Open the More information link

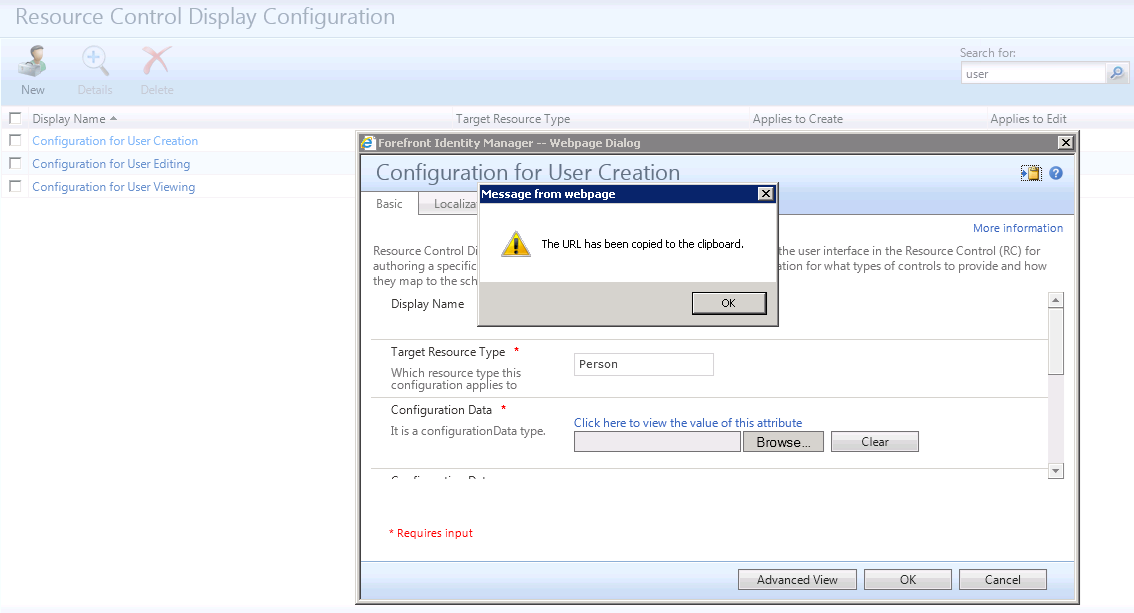(1017, 228)
